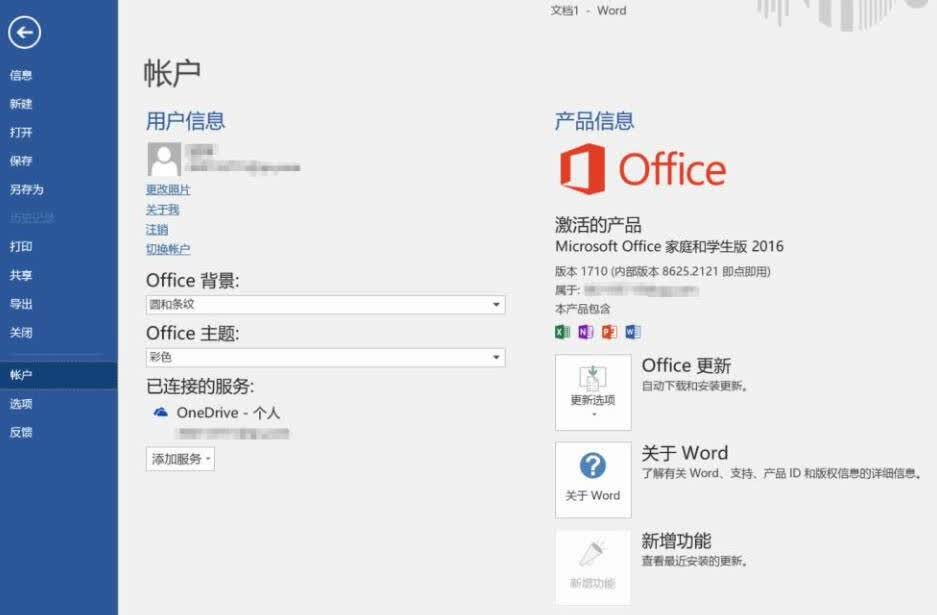Open 选项 from the sidebar

21,404
